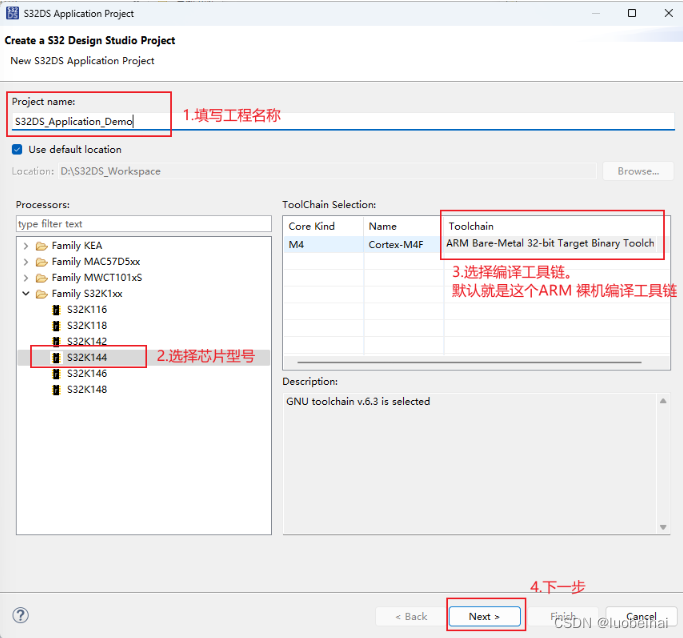Click the Family MWCT101xS folder icon
Viewport: 683px width, 638px height.
click(42, 278)
